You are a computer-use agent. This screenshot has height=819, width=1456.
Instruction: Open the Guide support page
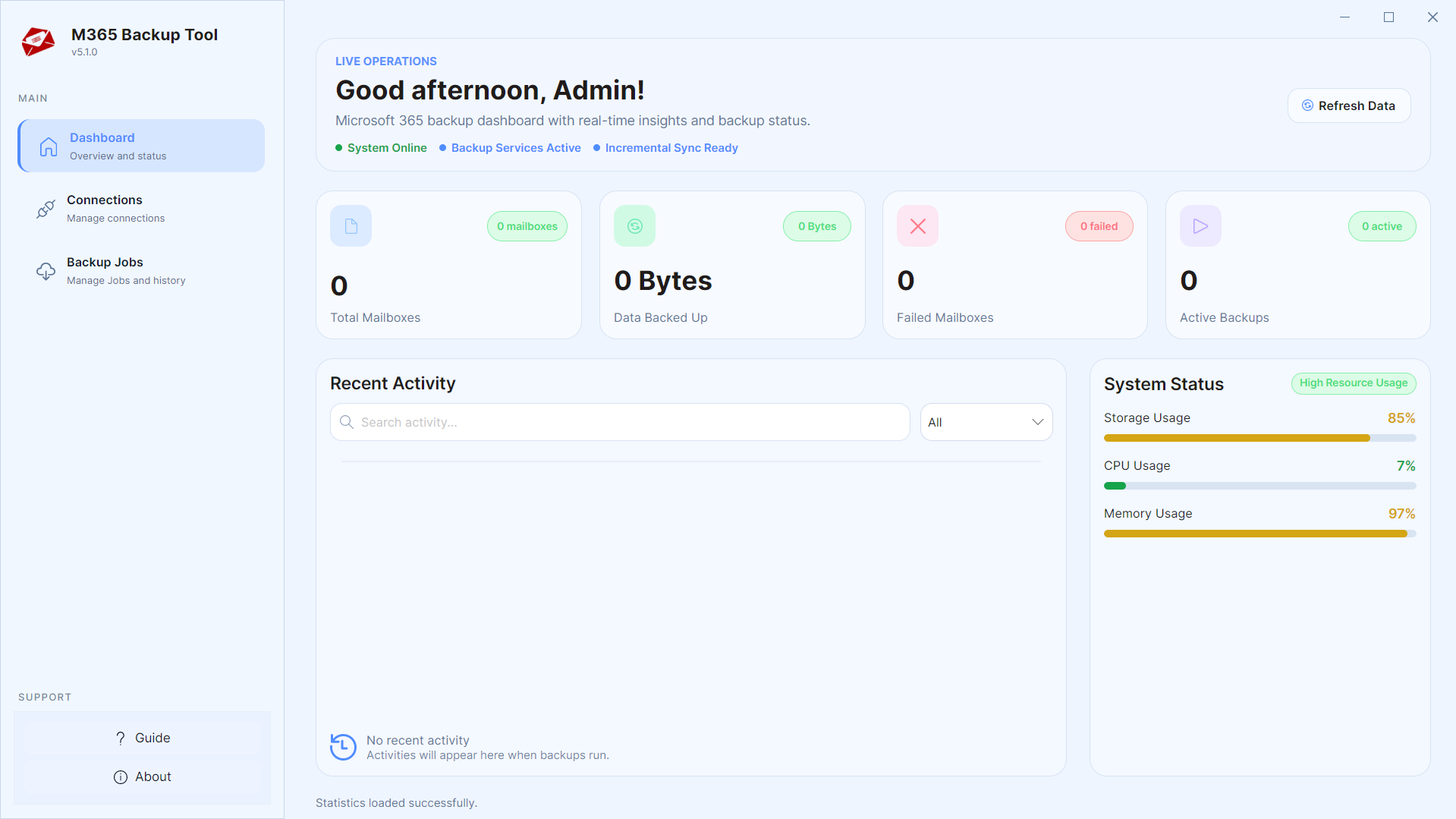[142, 738]
